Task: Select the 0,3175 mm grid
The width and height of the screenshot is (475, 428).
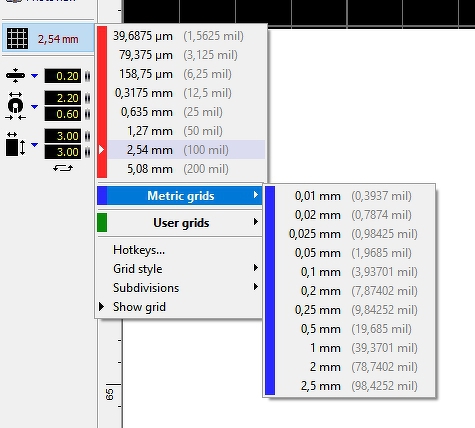Action: coord(186,93)
